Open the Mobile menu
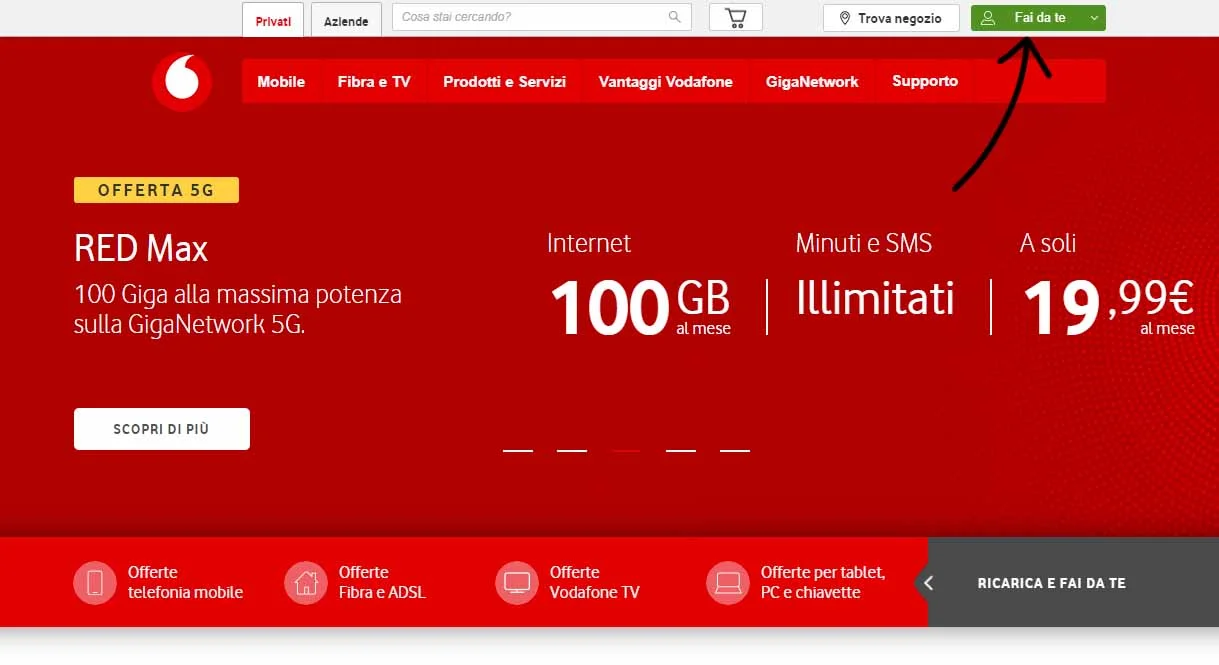Image resolution: width=1219 pixels, height=665 pixels. click(x=281, y=82)
